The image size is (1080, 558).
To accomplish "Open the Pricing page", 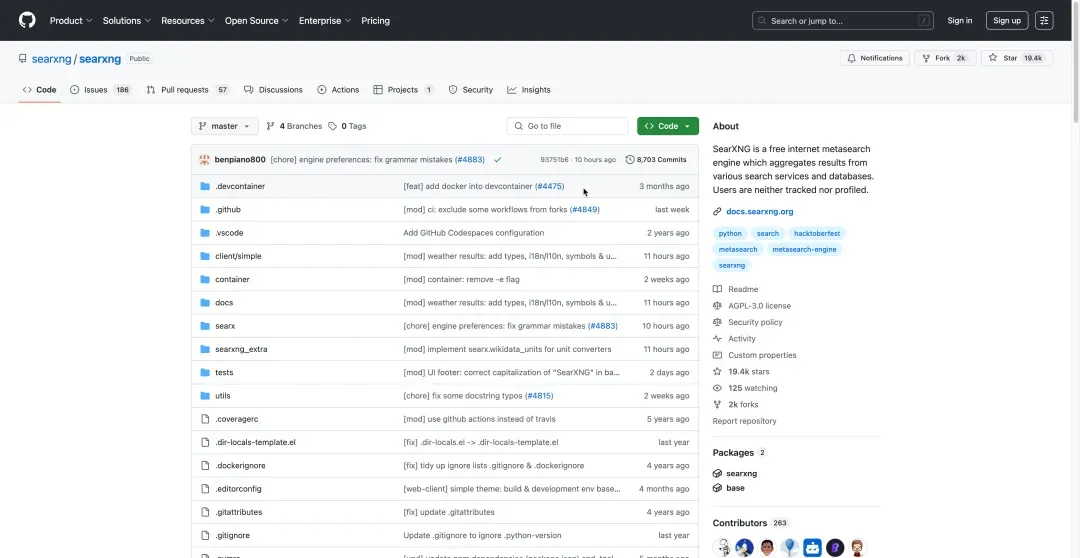I will (x=375, y=21).
